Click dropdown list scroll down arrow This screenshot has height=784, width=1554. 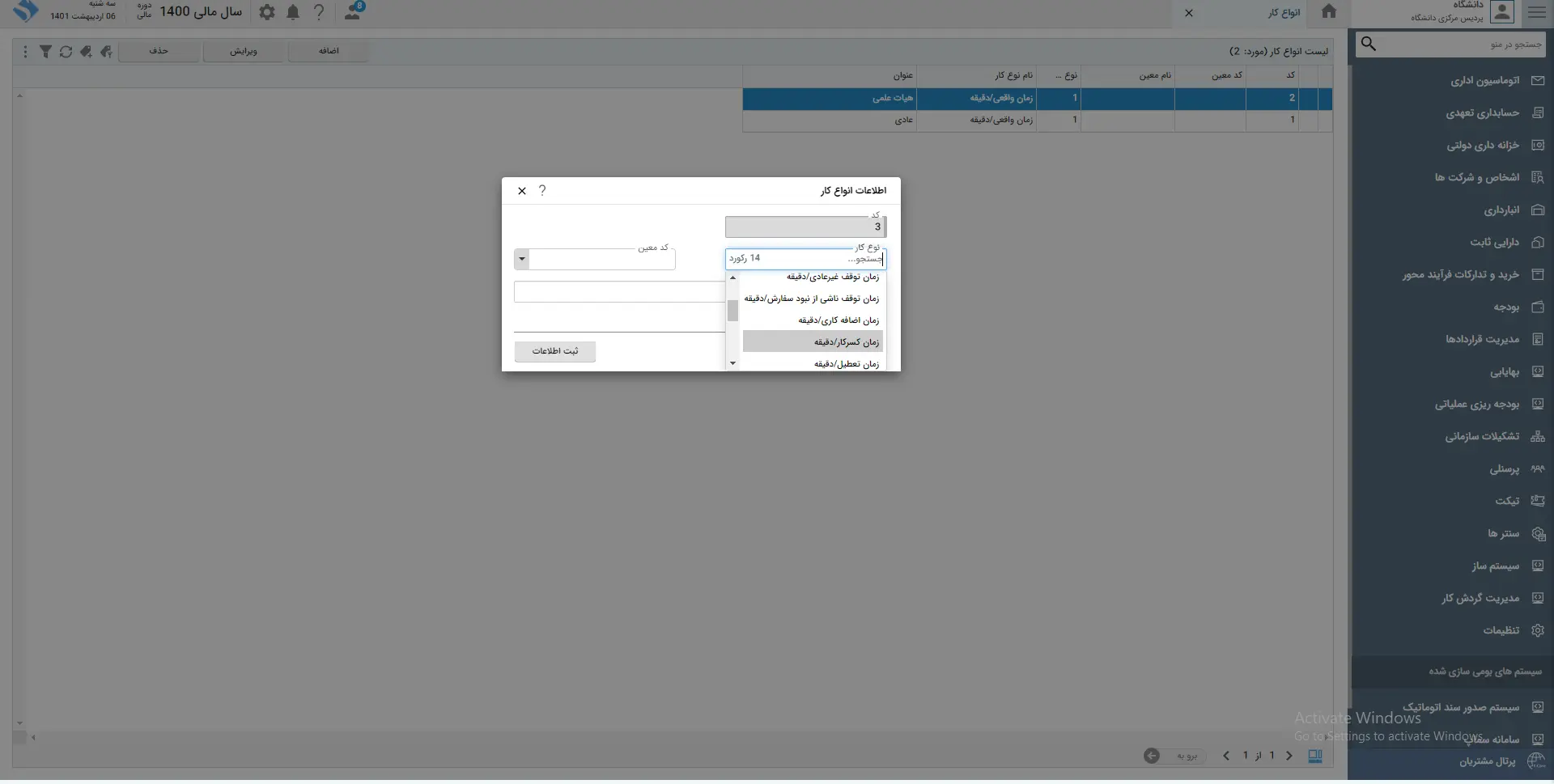coord(732,363)
